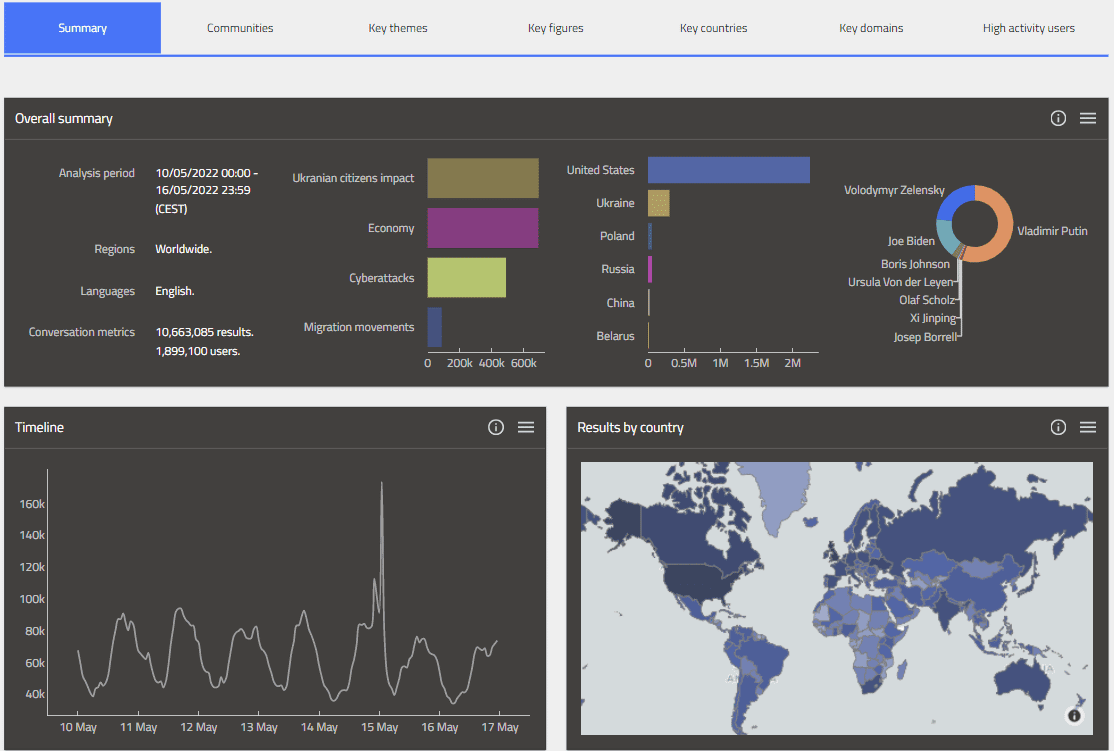
Task: Select the United States bar in country chart
Action: pyautogui.click(x=728, y=170)
